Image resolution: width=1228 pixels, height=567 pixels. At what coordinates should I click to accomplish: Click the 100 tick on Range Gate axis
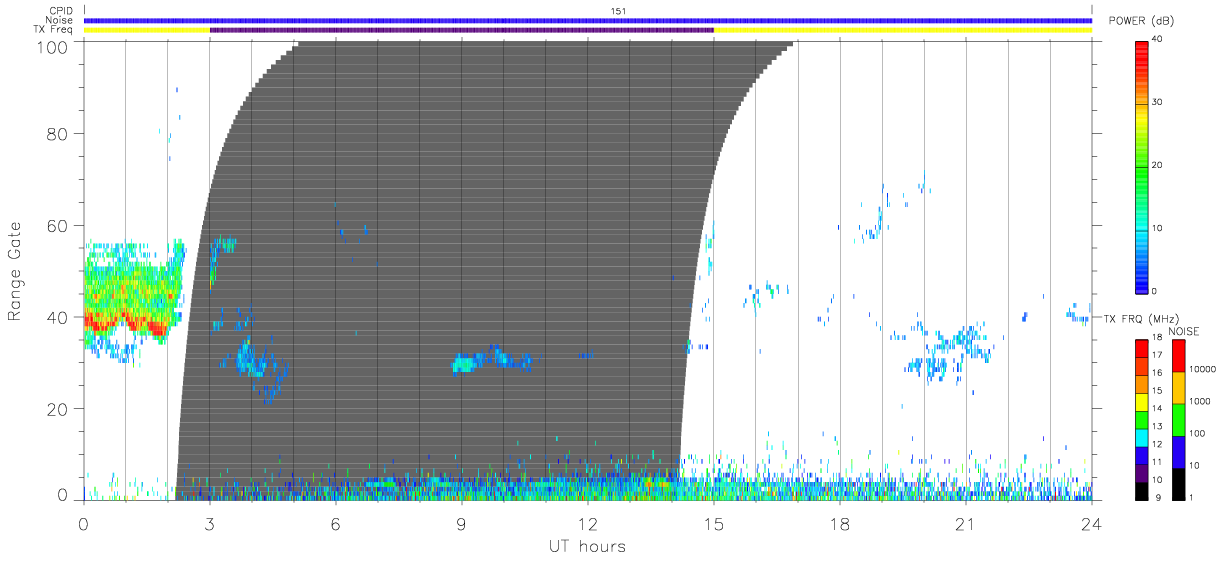coord(51,47)
